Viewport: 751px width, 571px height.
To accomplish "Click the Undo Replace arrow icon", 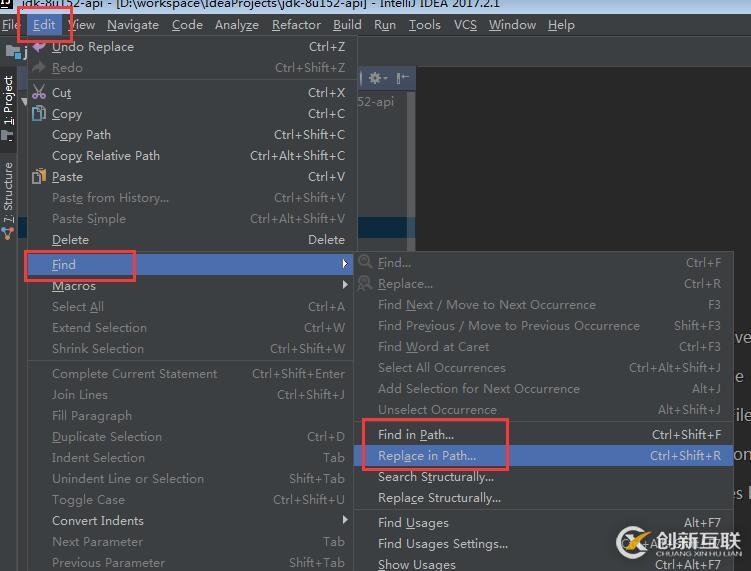I will tap(39, 46).
